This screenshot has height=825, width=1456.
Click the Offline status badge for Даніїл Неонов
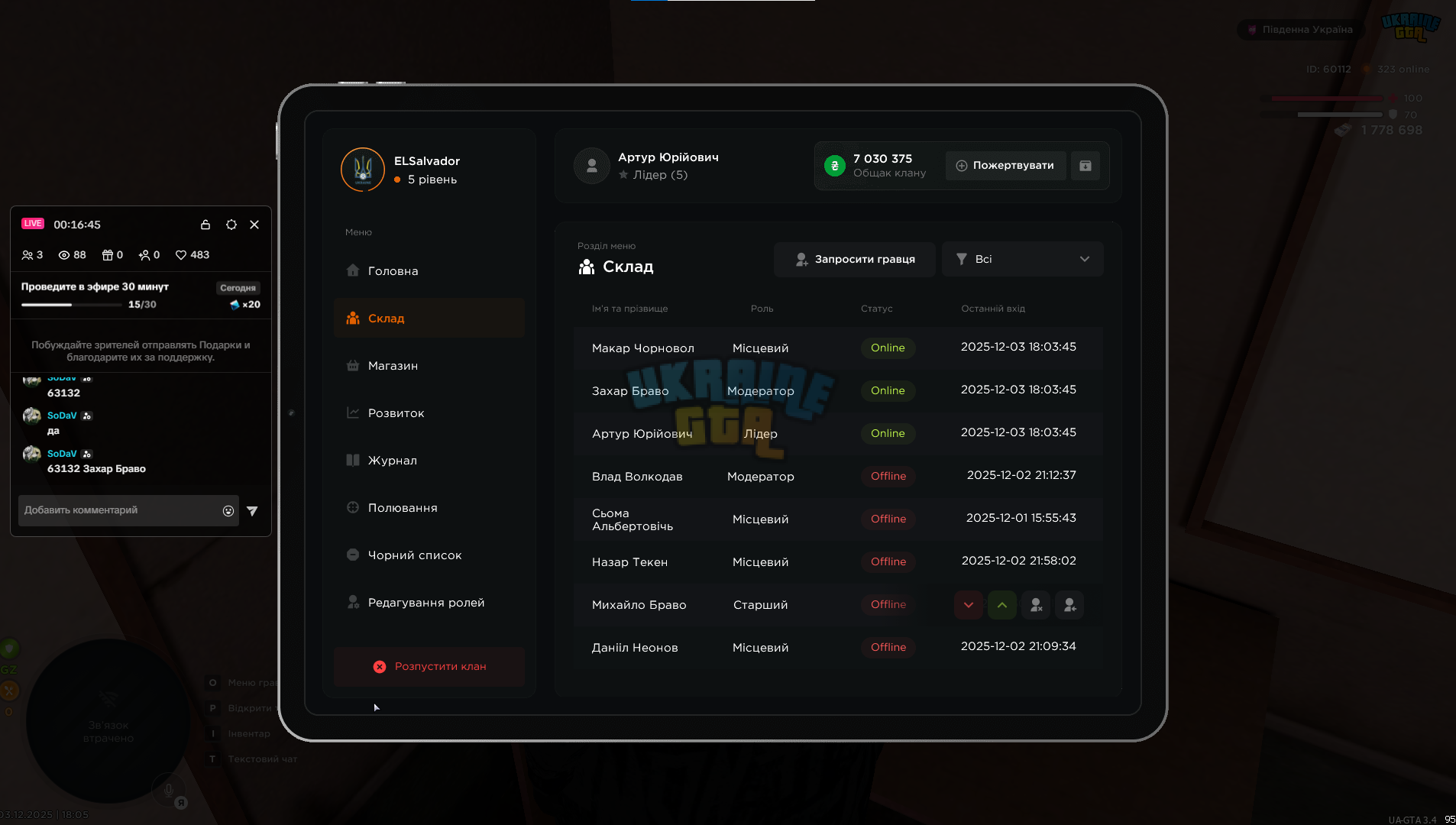coord(888,648)
